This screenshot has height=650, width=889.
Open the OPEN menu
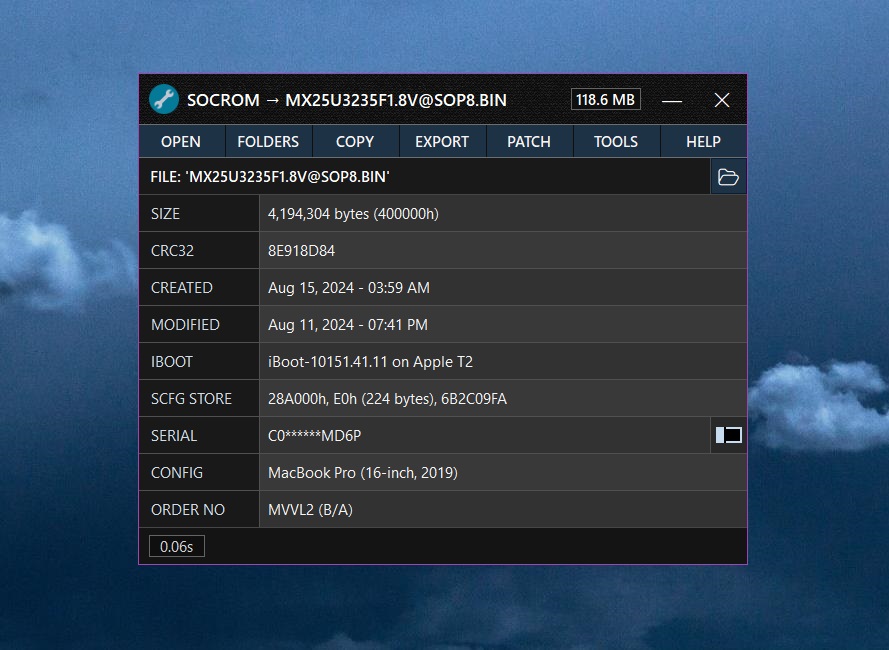(x=181, y=141)
